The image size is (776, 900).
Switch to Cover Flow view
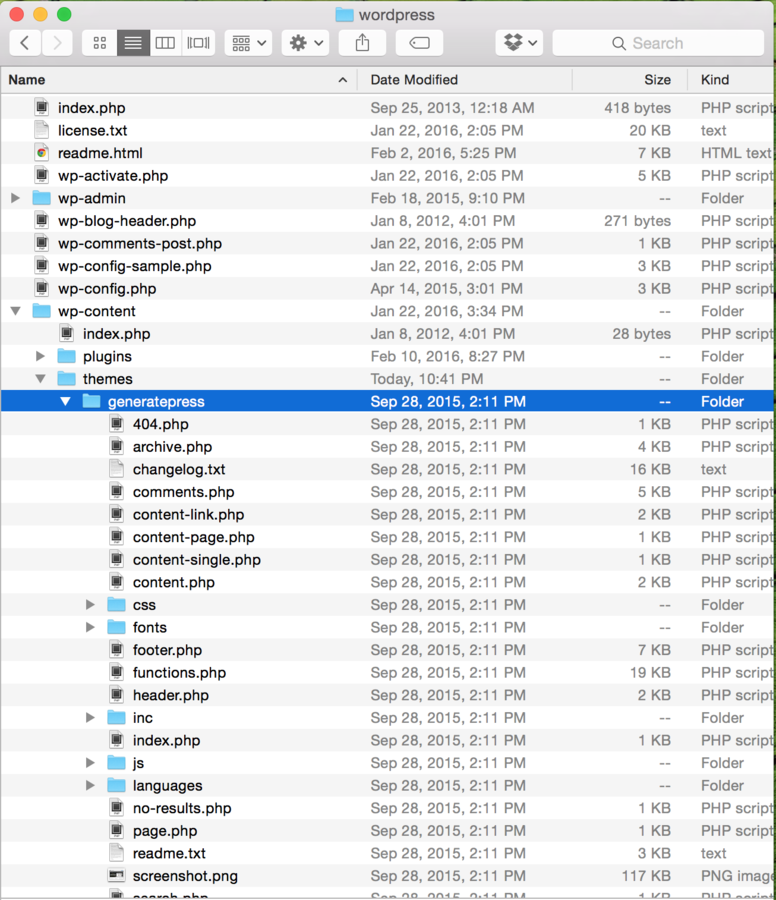[199, 43]
